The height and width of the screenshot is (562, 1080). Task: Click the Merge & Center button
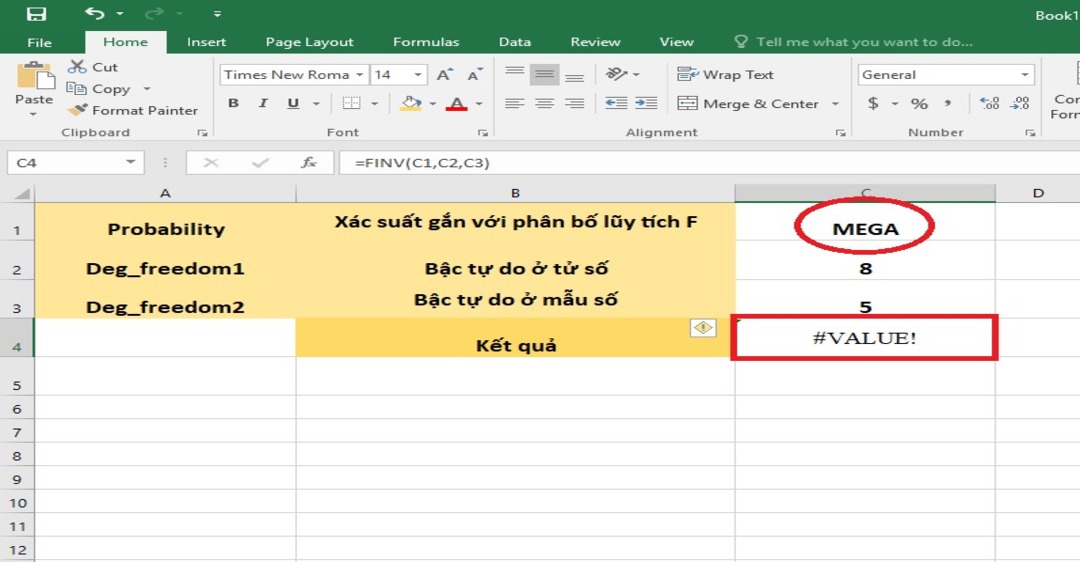748,104
